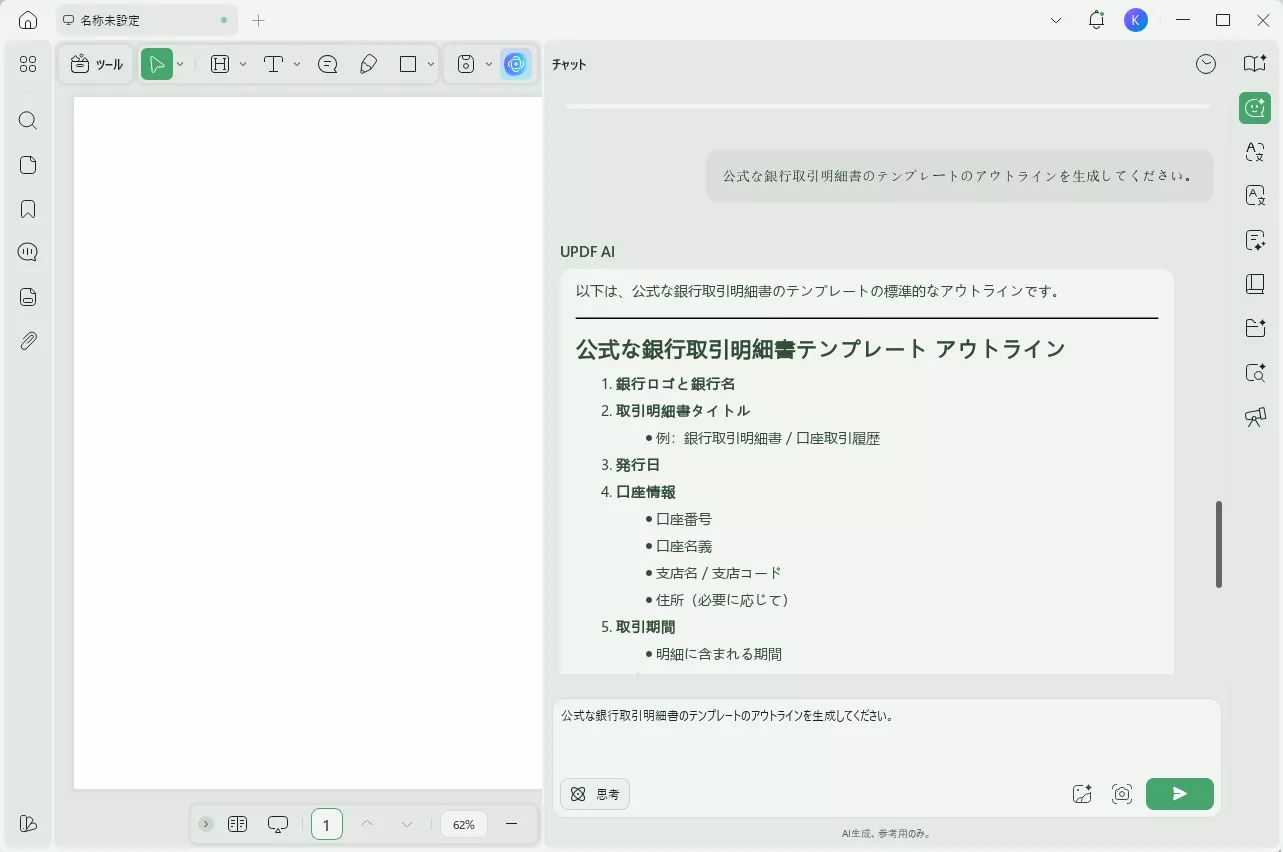Enable 思考 thinking mode in chat box

(x=594, y=793)
